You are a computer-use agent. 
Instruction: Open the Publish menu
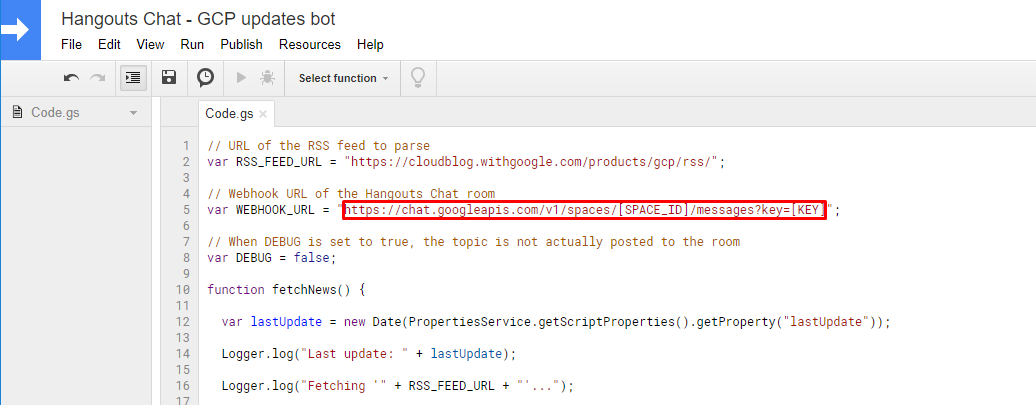click(x=242, y=44)
